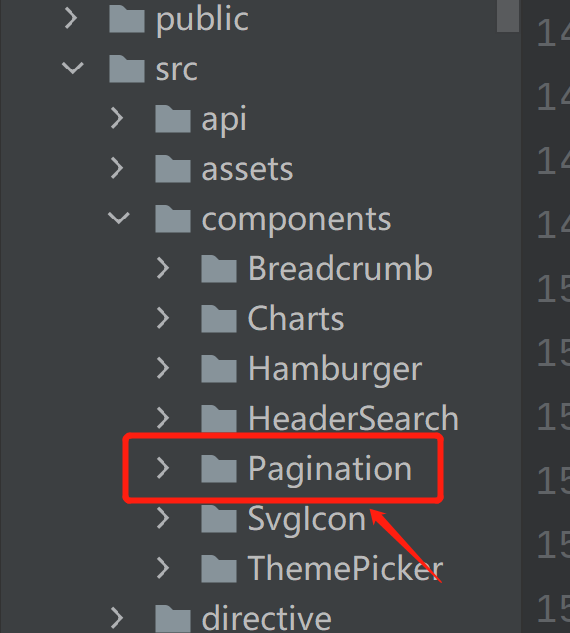
Task: Select the components folder label
Action: 296,220
